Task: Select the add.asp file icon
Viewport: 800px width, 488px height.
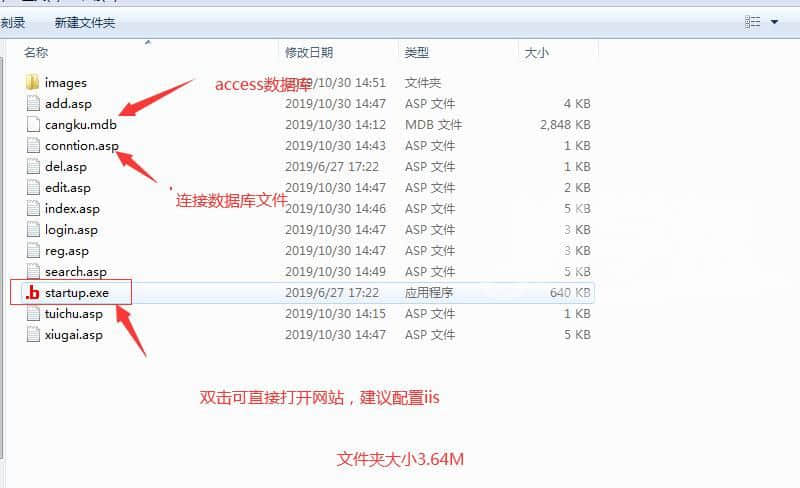Action: click(32, 104)
